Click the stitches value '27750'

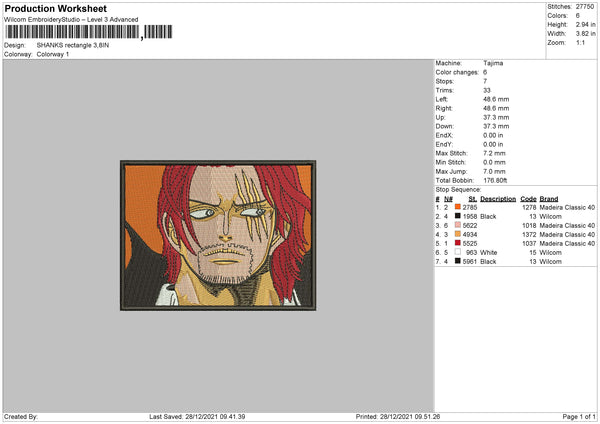point(585,7)
